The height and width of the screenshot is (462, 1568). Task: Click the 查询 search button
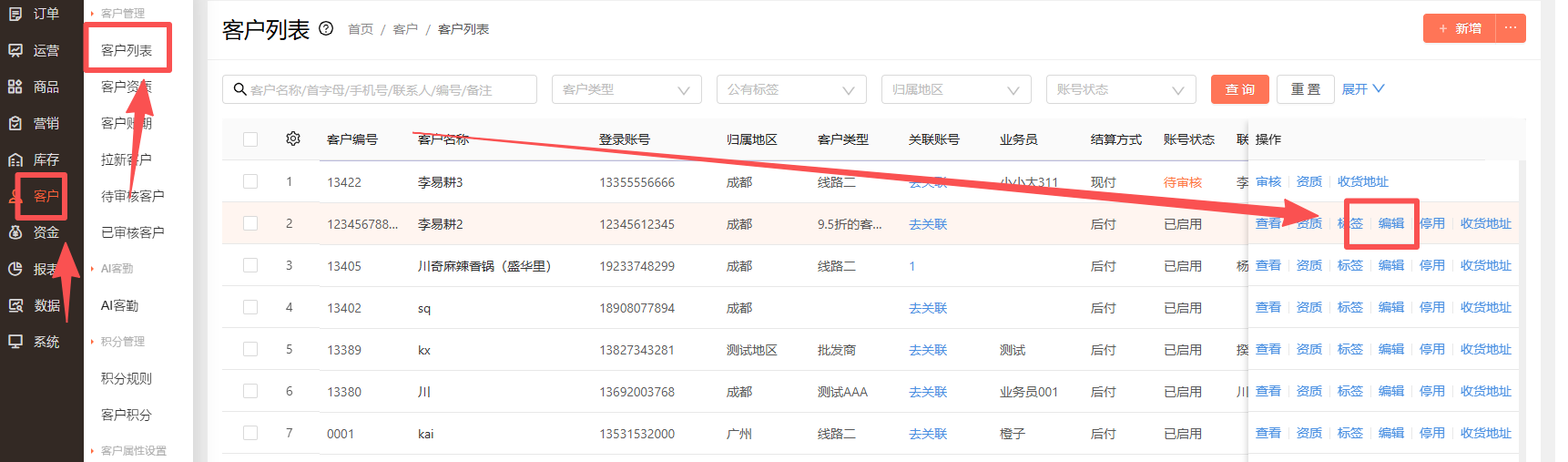point(1240,89)
